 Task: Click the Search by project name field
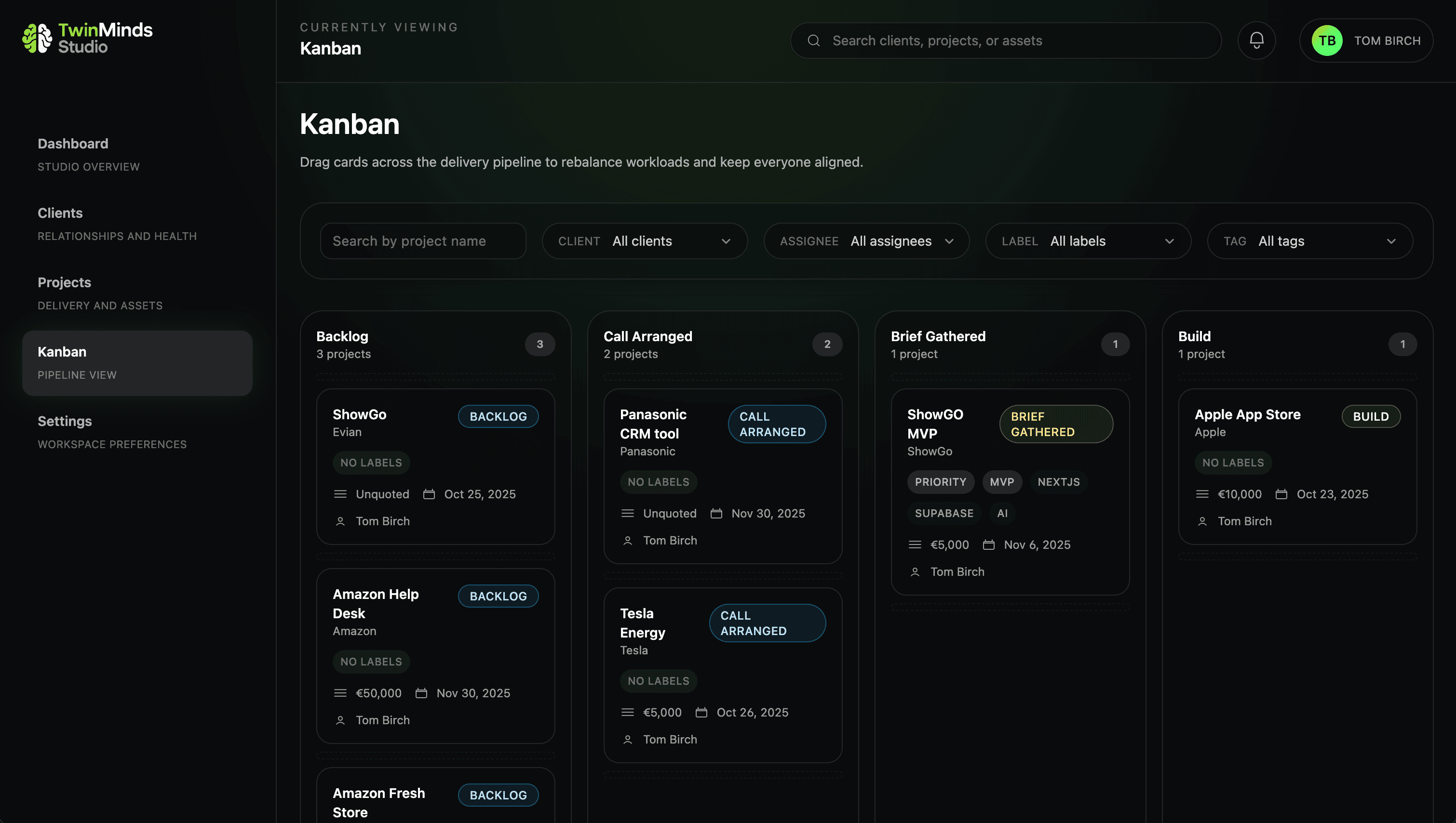pyautogui.click(x=423, y=241)
